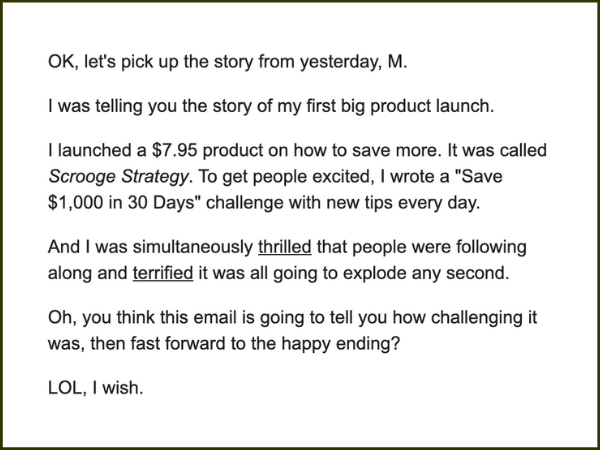Viewport: 600px width, 450px height.
Task: Click the "$1,000" amount in the text
Action: [x=75, y=203]
